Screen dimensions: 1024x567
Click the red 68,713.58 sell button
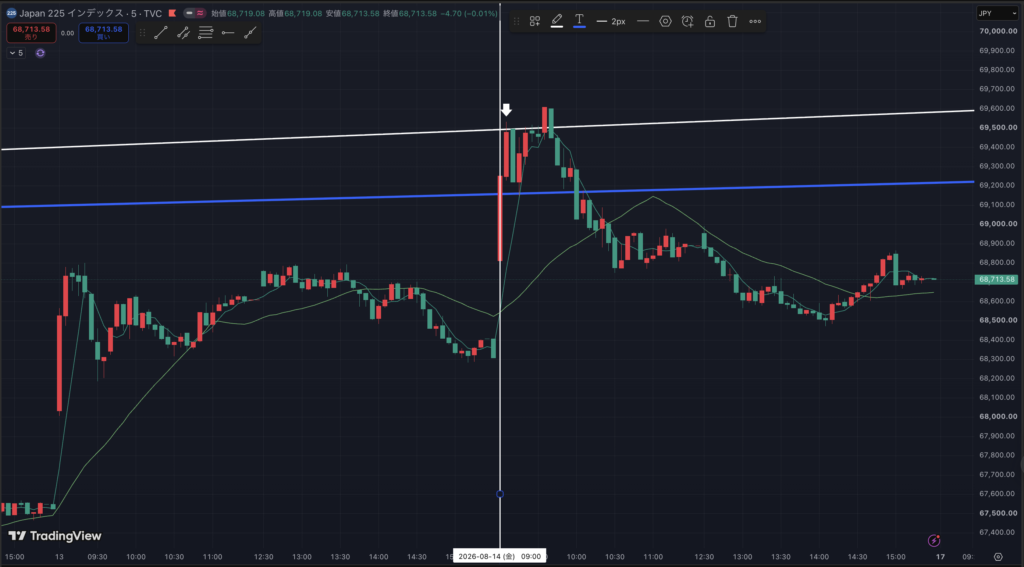point(31,33)
